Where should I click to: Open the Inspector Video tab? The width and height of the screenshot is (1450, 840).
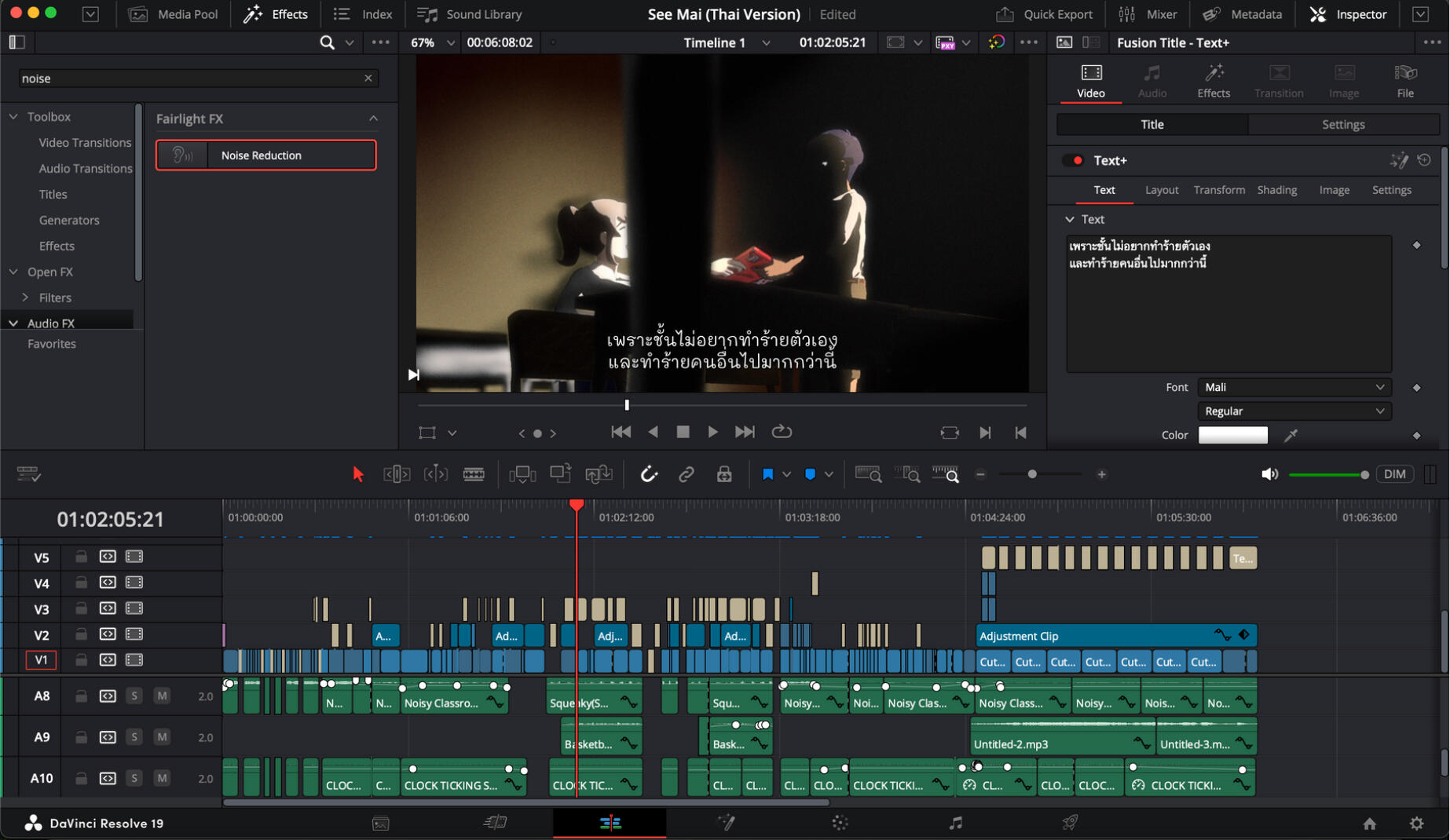coord(1090,81)
